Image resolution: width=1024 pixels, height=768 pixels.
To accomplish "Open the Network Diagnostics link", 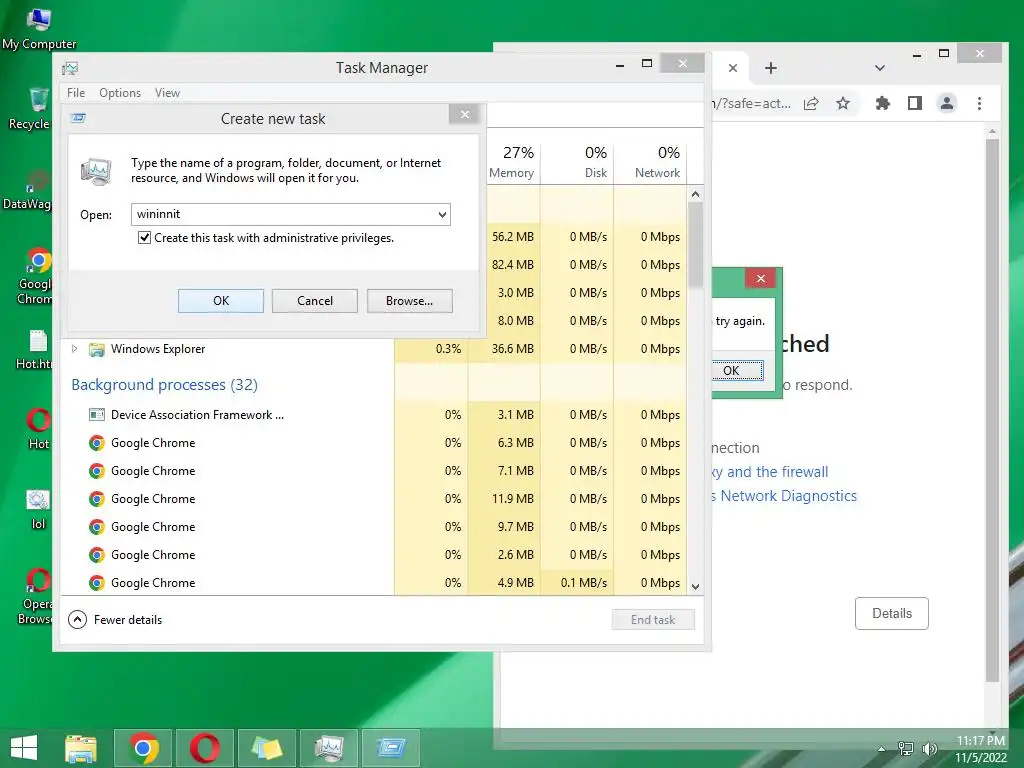I will click(x=784, y=496).
